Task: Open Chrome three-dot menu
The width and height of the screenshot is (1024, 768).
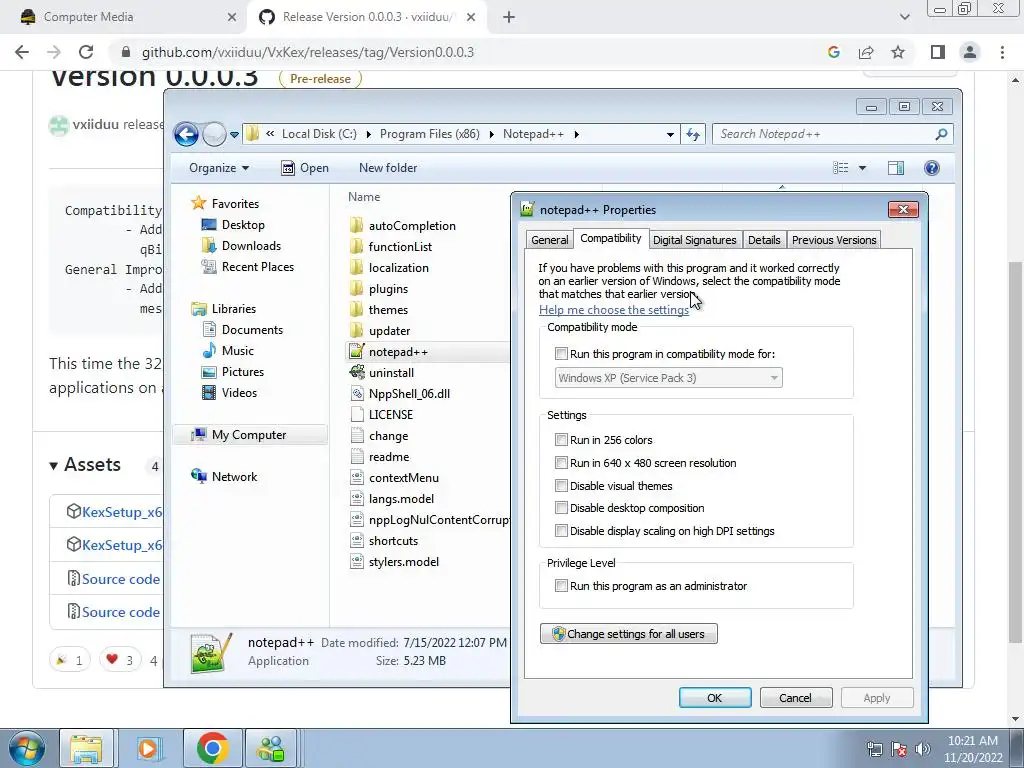Action: click(x=1002, y=52)
